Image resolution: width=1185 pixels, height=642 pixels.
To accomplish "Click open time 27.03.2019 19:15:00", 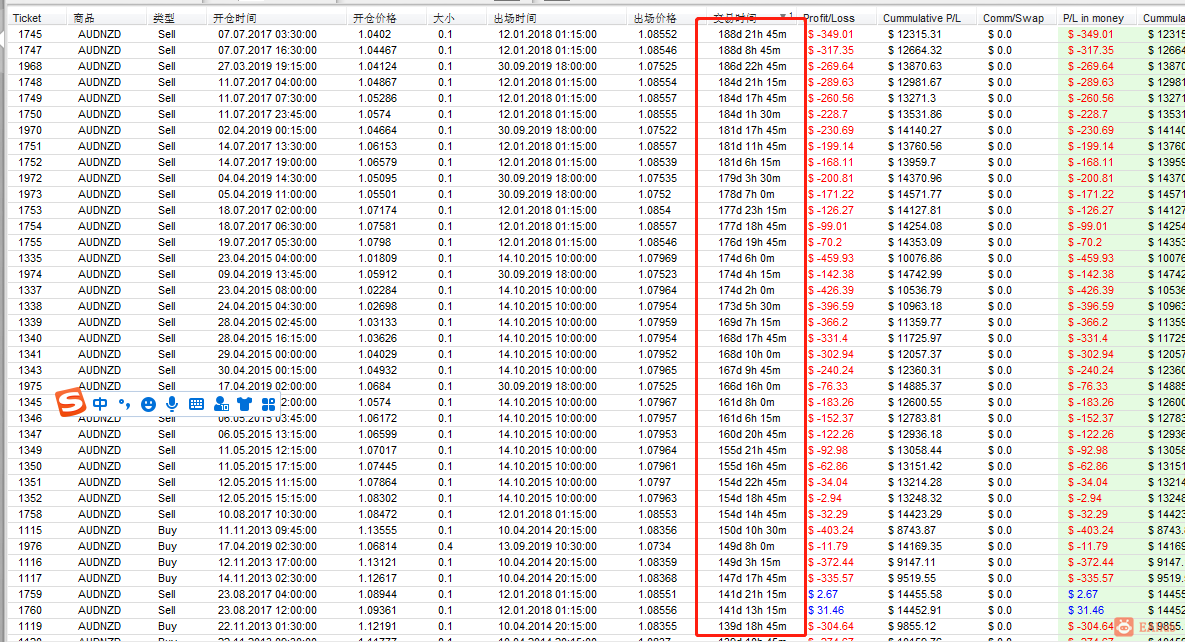I will tap(268, 66).
